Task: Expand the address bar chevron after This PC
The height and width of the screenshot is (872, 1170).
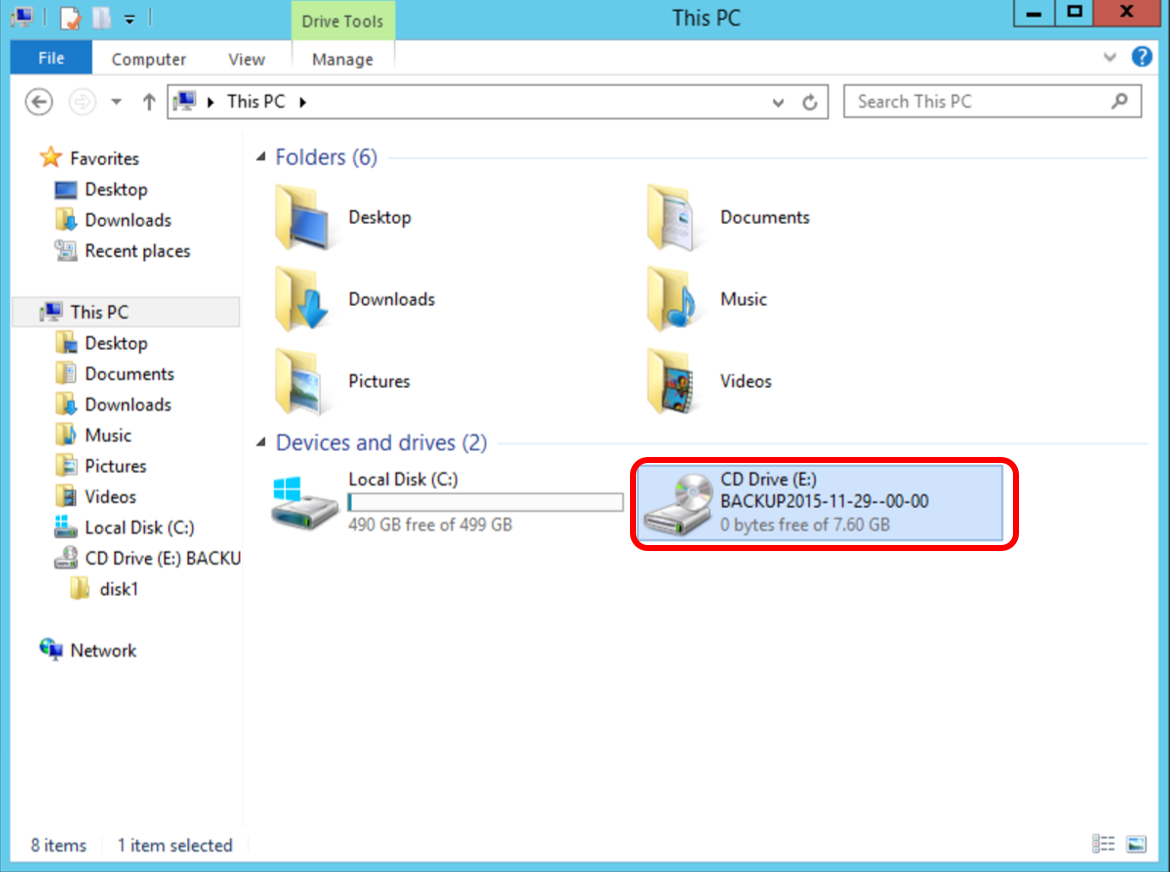Action: tap(303, 102)
